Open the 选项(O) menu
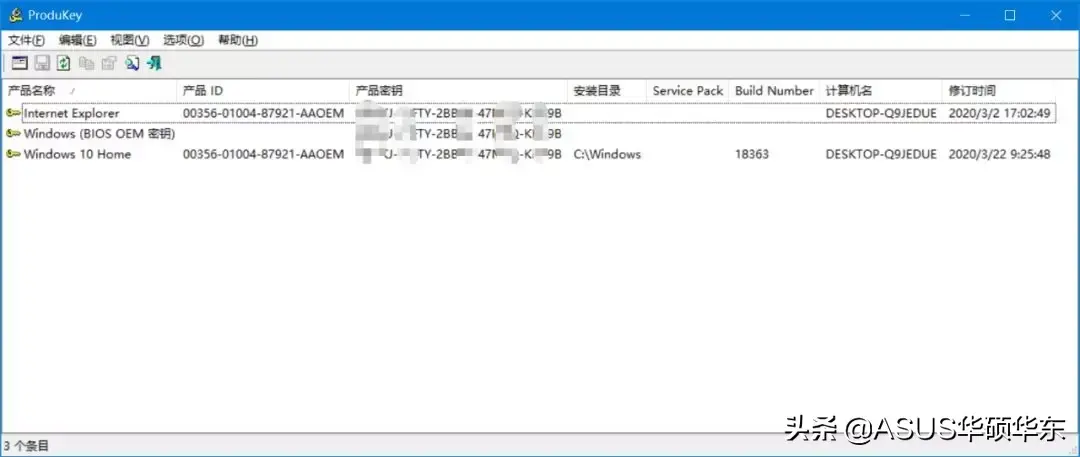Screen dimensions: 1080x457 pos(183,40)
